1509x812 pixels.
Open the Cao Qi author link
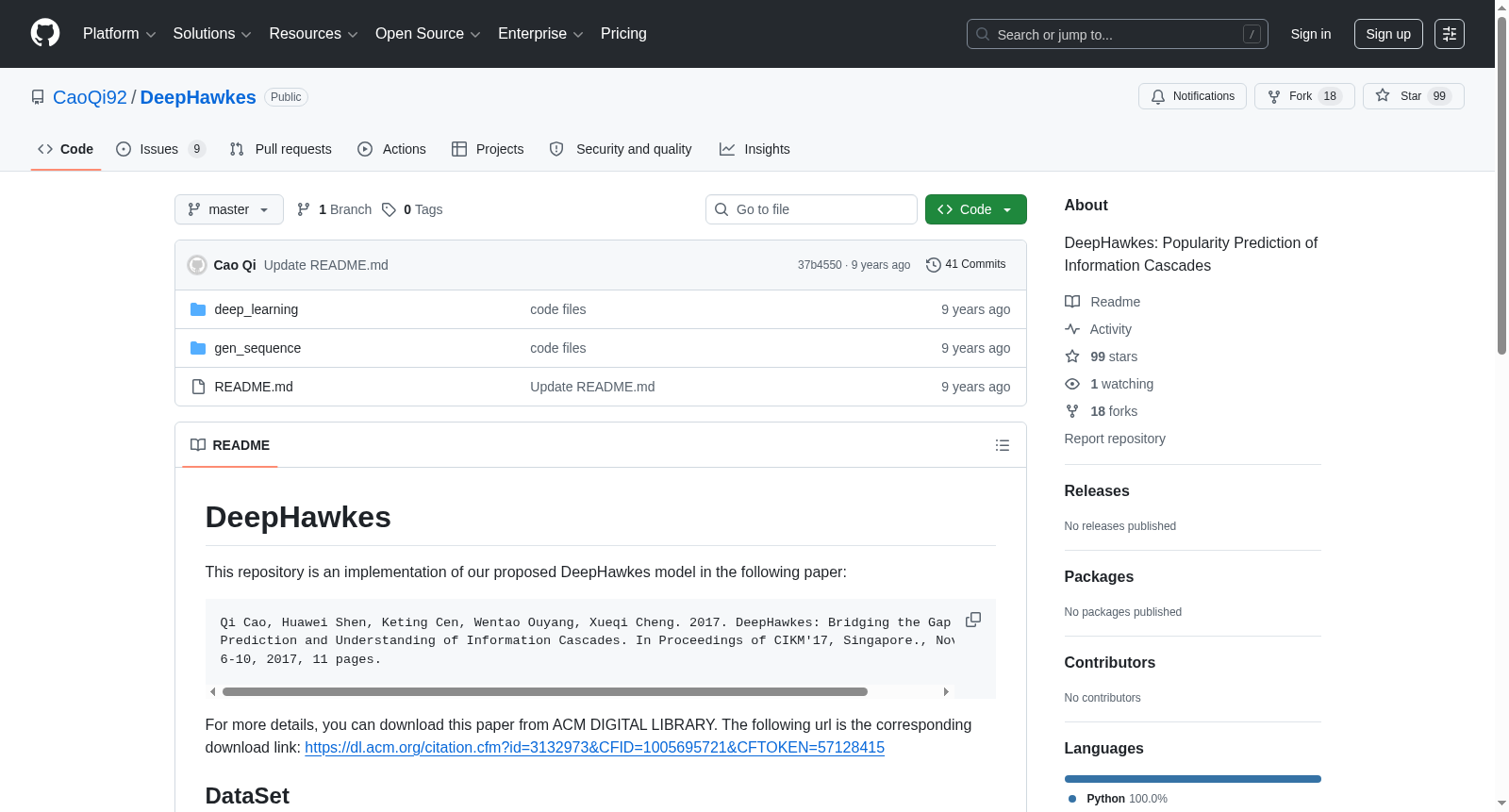click(235, 265)
